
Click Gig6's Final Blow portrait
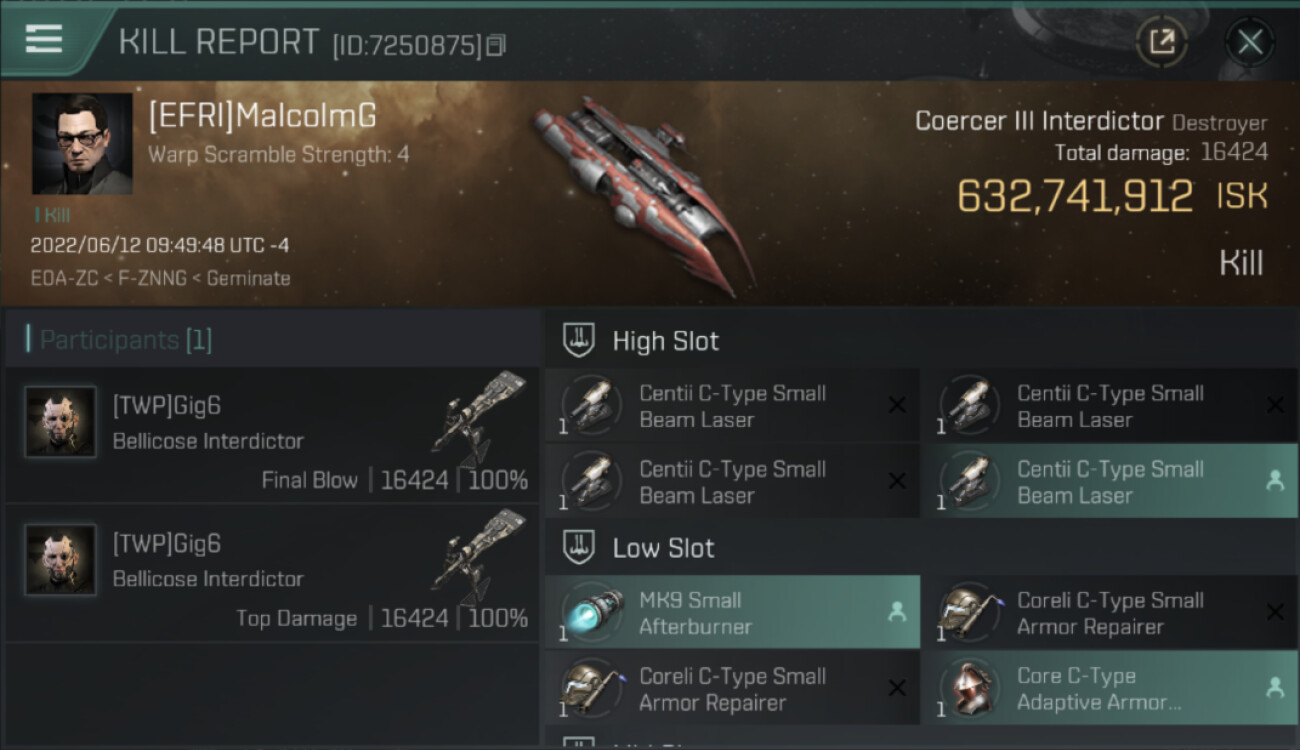click(61, 423)
